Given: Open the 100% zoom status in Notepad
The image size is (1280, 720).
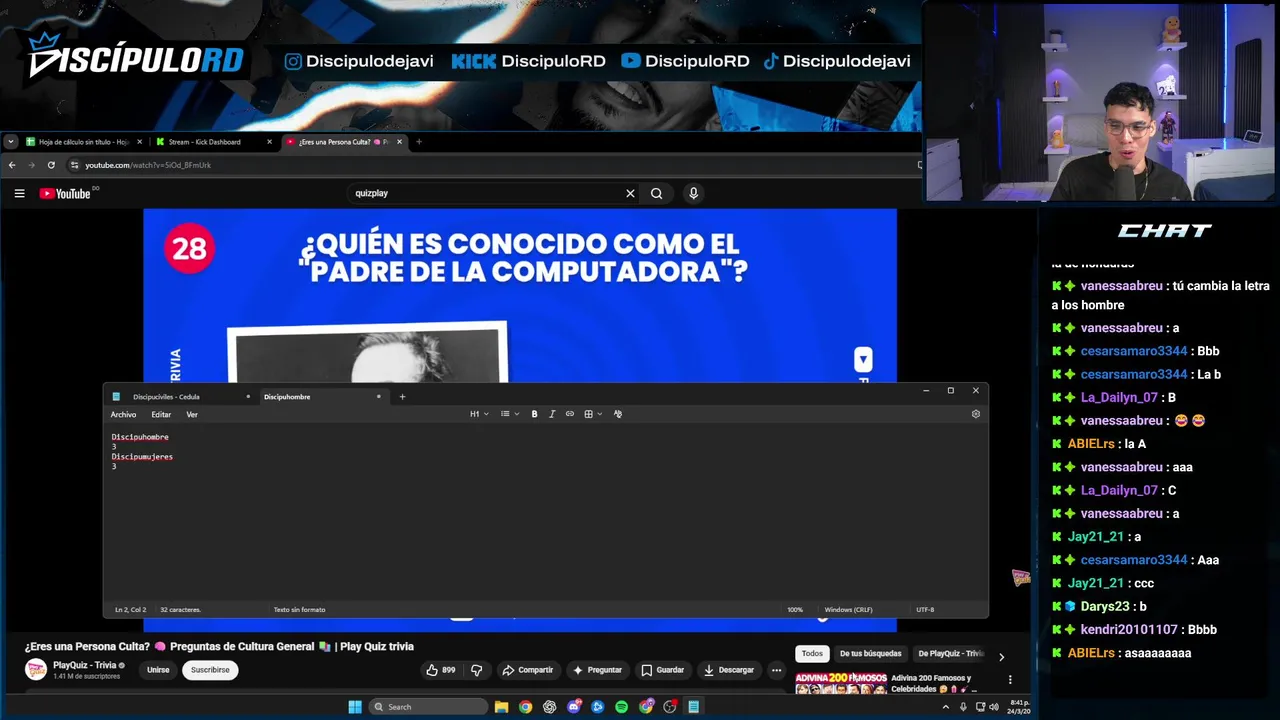Looking at the screenshot, I should pyautogui.click(x=795, y=610).
